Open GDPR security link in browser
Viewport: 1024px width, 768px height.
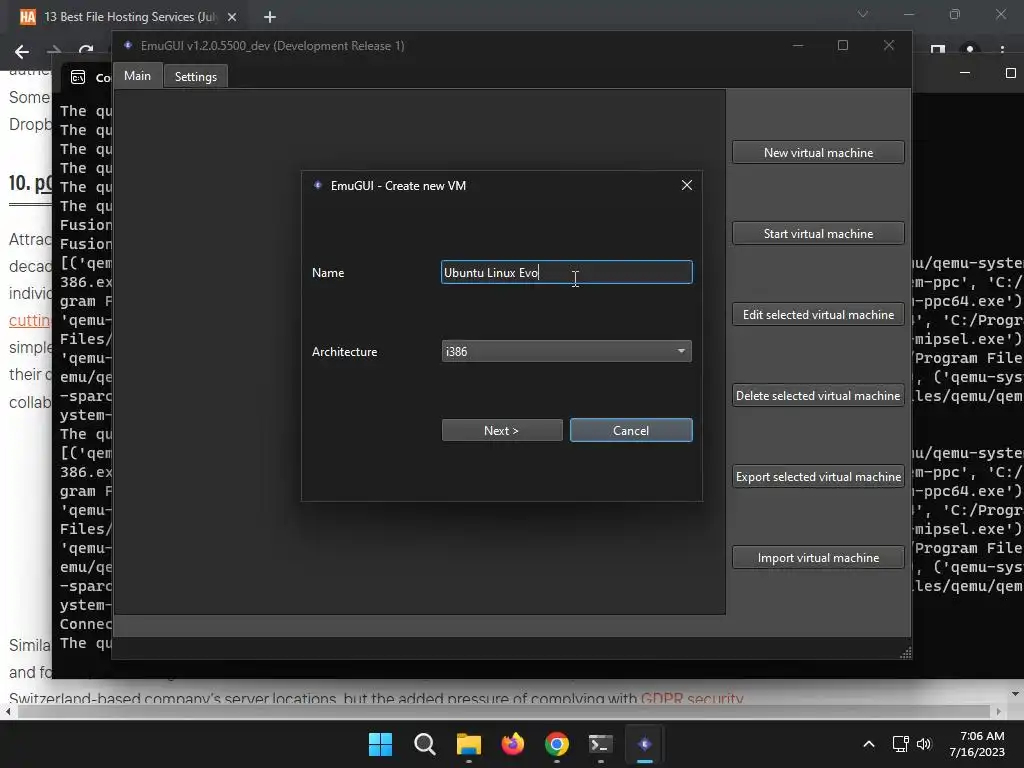[x=692, y=698]
